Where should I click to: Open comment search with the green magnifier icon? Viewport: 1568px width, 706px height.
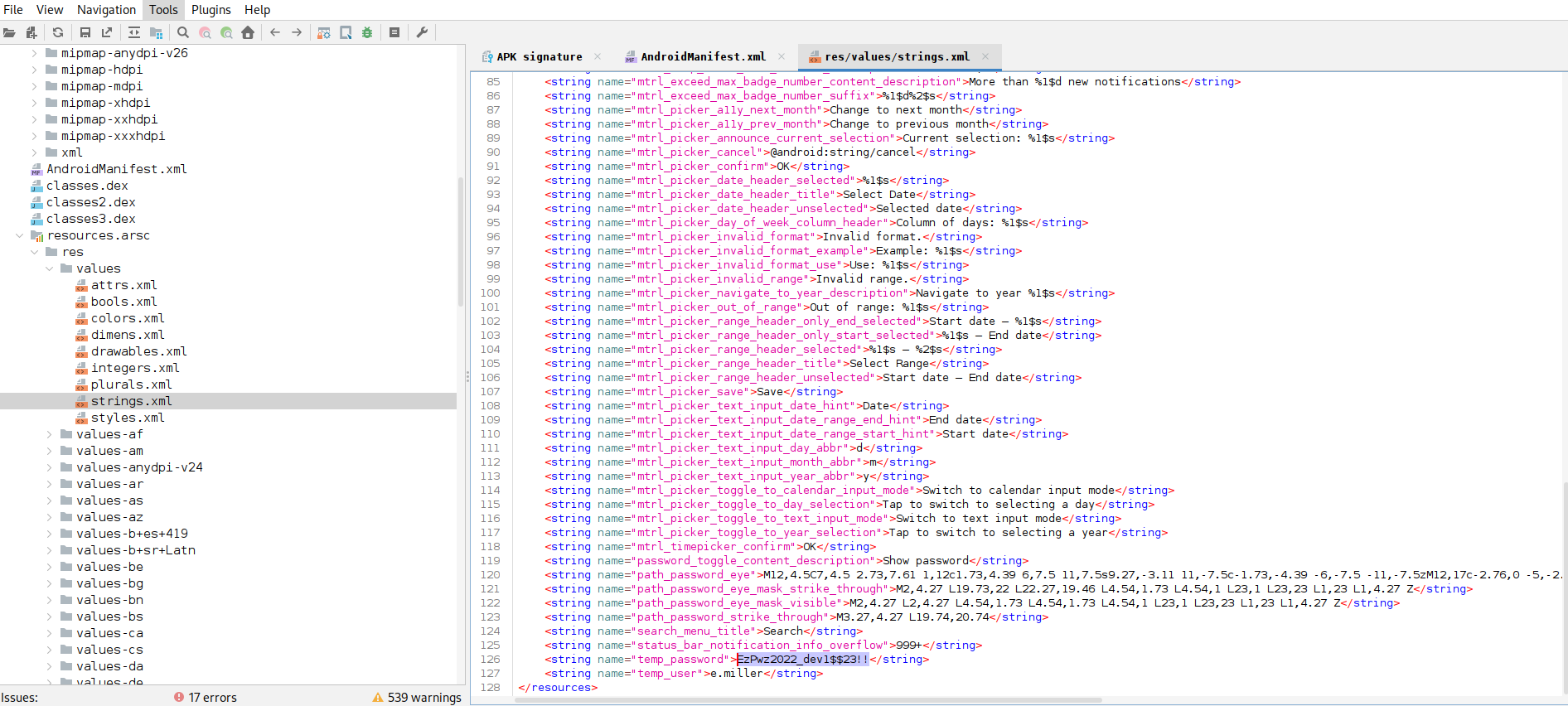(x=226, y=32)
